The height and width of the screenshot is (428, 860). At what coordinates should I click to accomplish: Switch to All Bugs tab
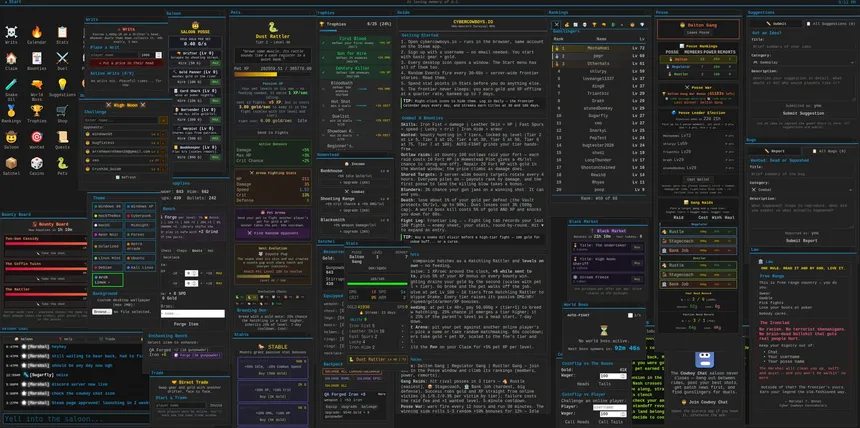coord(828,151)
